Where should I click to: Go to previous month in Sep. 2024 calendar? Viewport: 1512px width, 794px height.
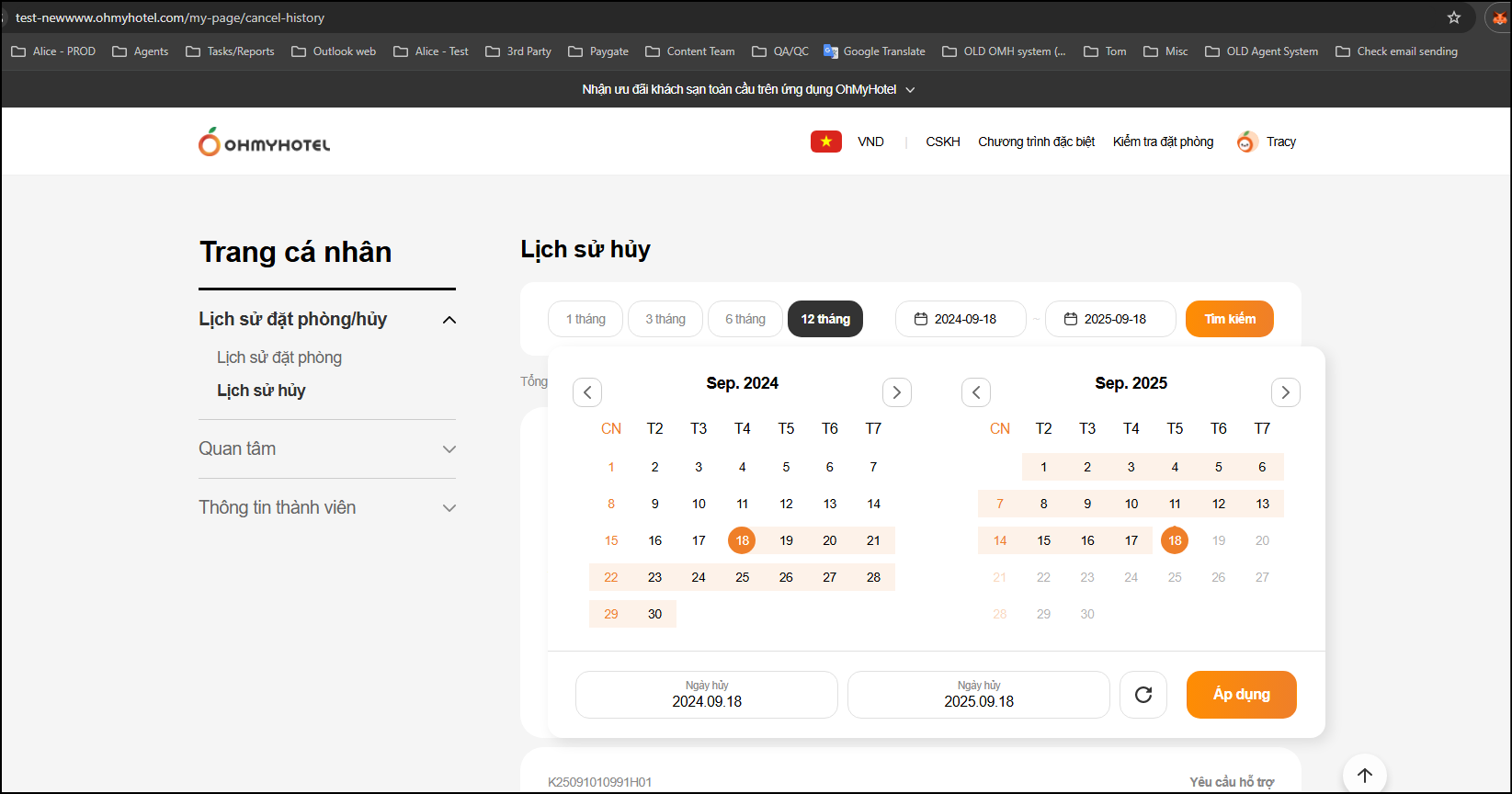[587, 392]
